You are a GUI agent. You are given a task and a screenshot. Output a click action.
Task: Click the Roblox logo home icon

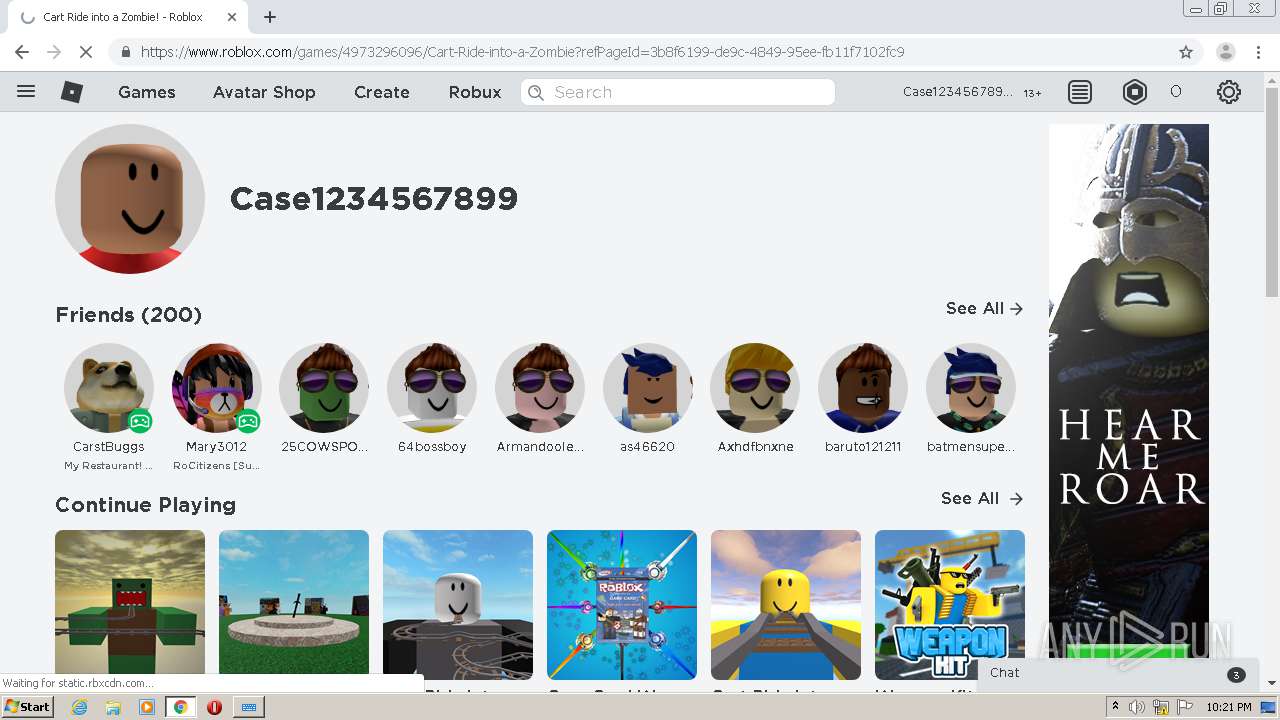[x=72, y=92]
